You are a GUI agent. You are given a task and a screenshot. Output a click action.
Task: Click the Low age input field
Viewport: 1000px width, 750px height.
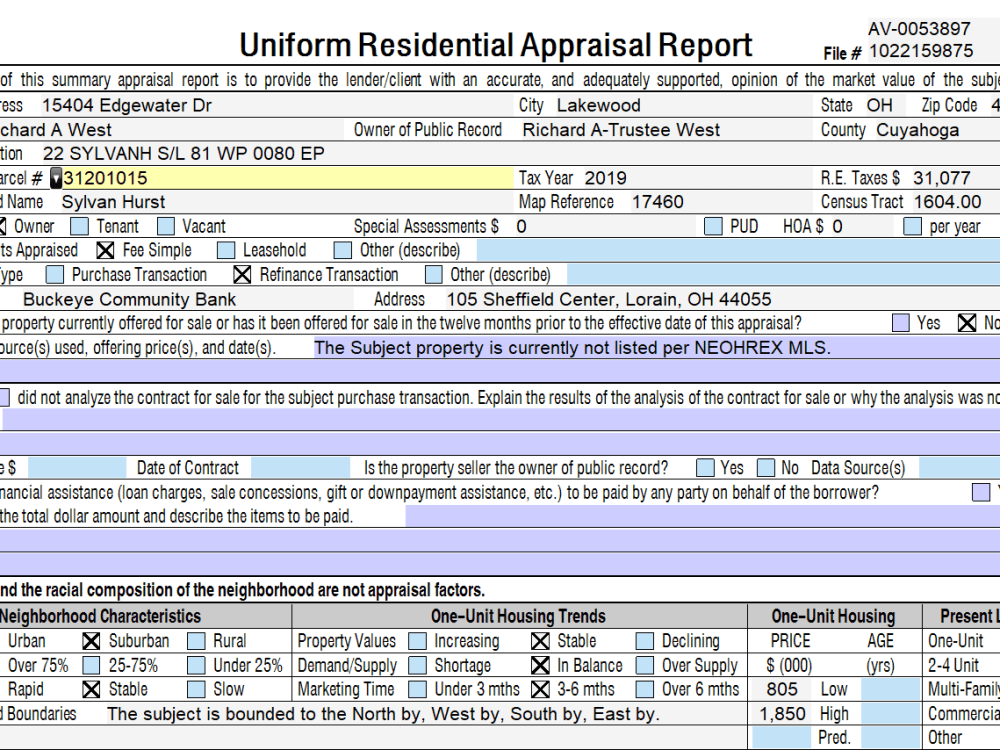coord(891,689)
